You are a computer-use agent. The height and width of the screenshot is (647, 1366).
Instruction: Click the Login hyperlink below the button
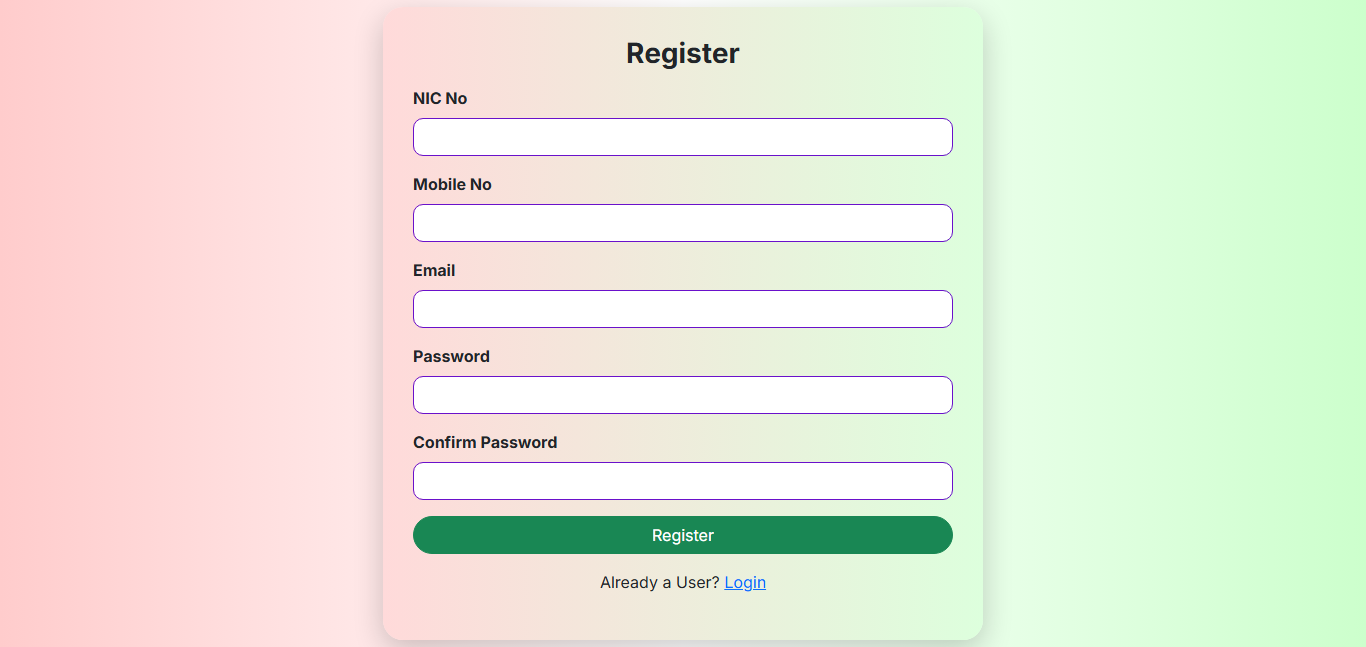(745, 582)
